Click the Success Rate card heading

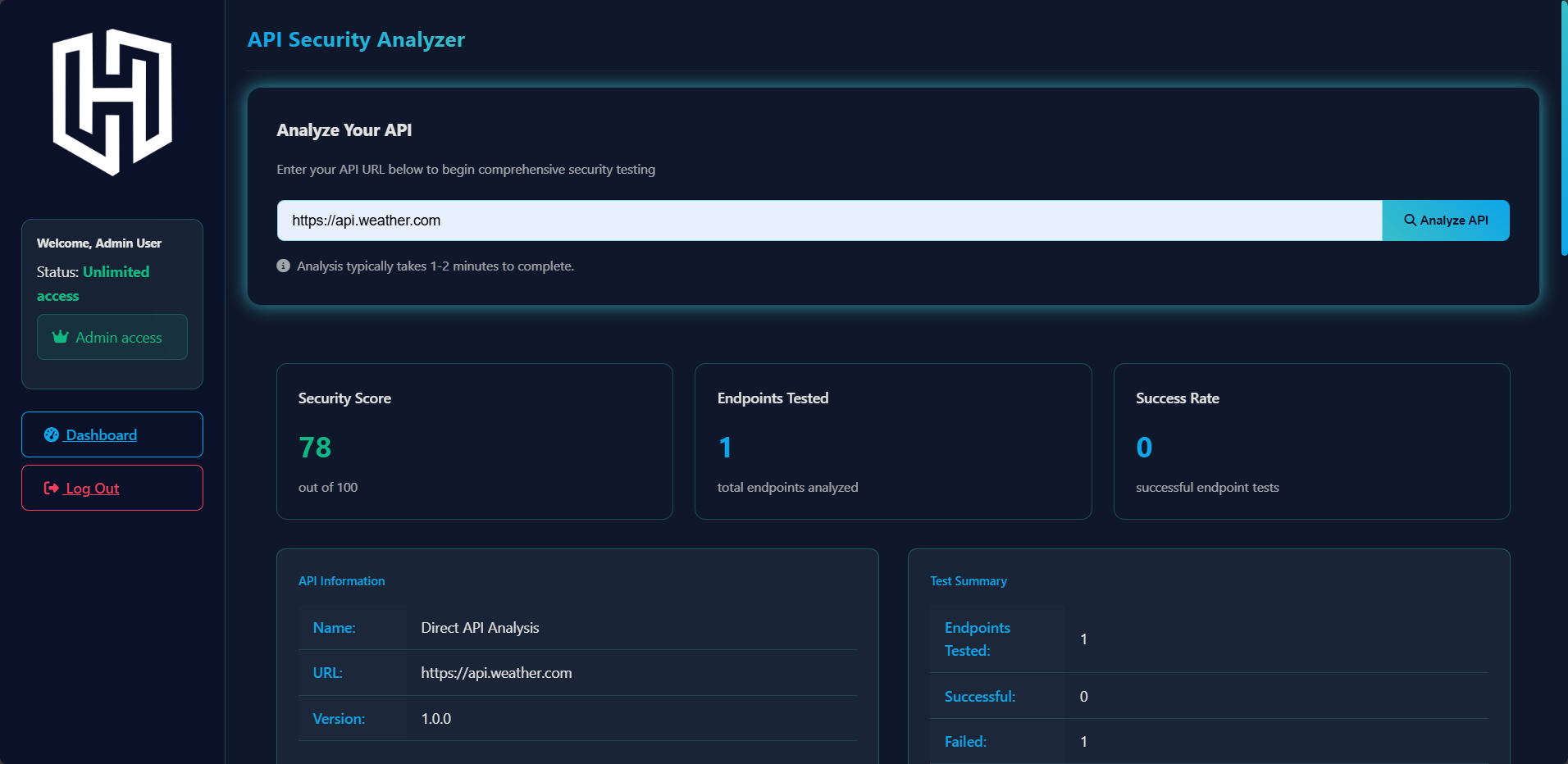click(x=1178, y=398)
